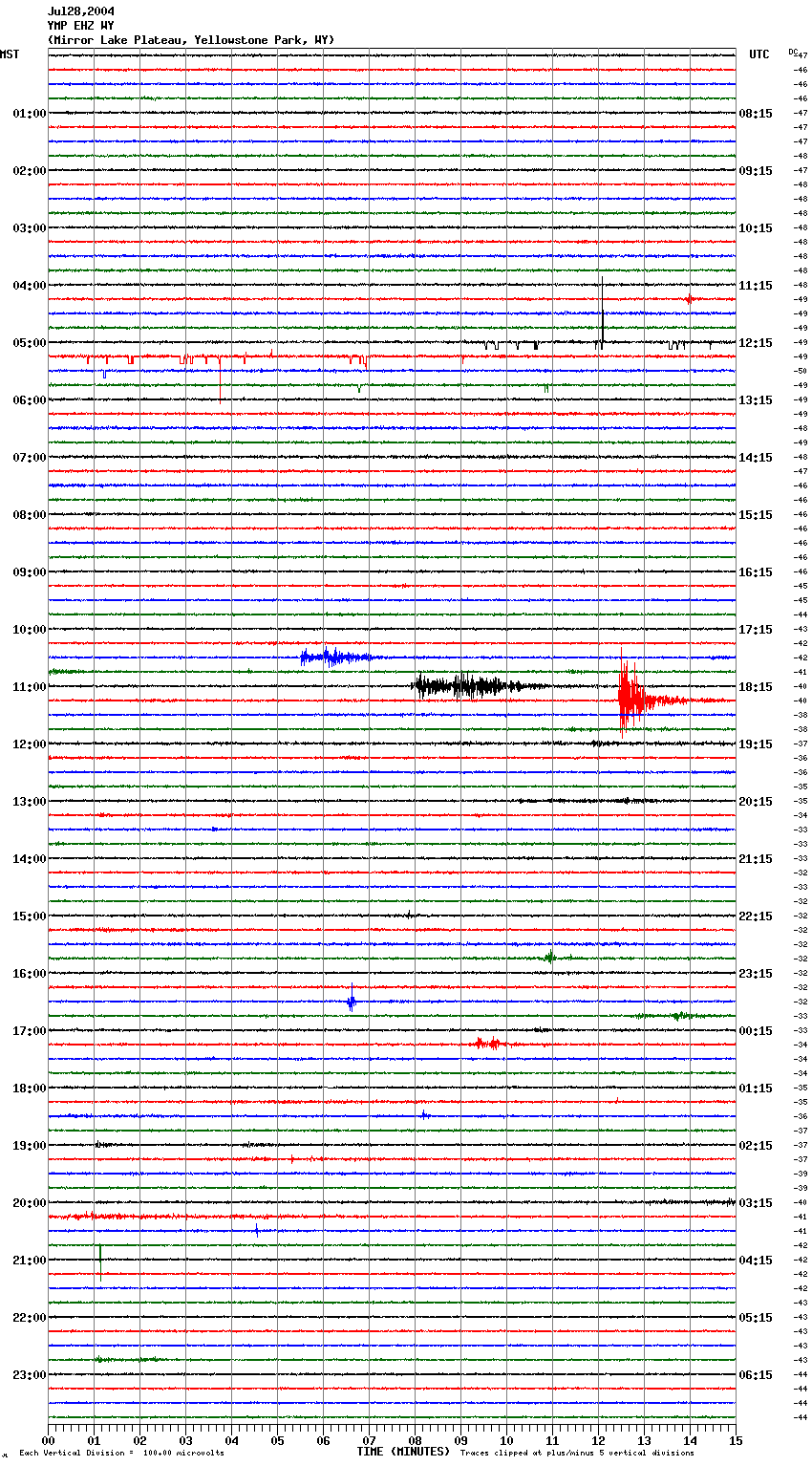The width and height of the screenshot is (812, 1466).
Task: Click the 06:15 UTC time label
Action: (756, 1375)
